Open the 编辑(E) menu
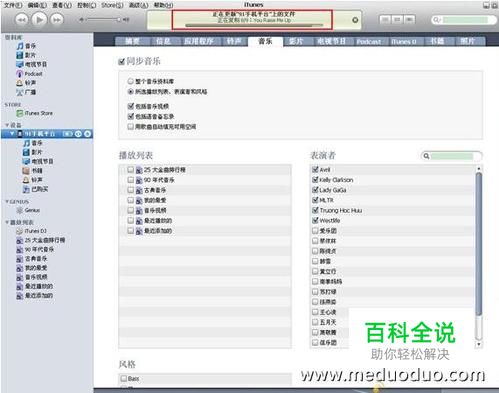Image resolution: width=499 pixels, height=393 pixels. click(x=37, y=5)
